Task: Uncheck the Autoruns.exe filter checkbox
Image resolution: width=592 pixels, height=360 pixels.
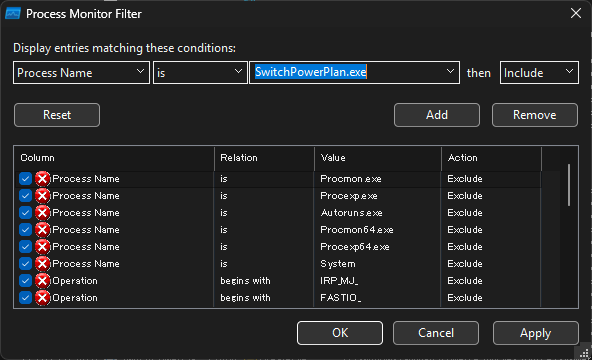Action: click(x=25, y=212)
